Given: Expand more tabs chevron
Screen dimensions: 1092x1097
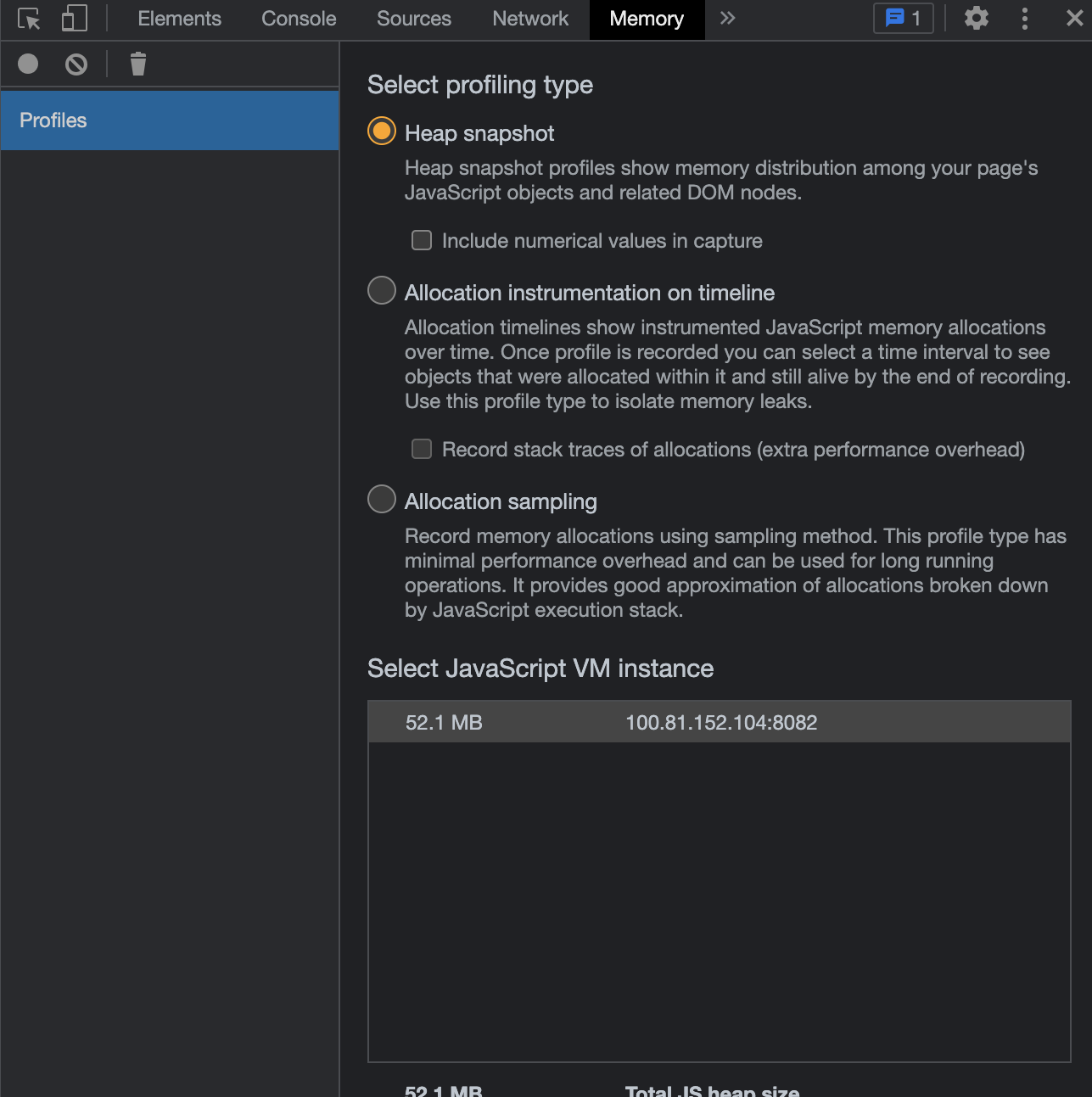Looking at the screenshot, I should [x=727, y=19].
